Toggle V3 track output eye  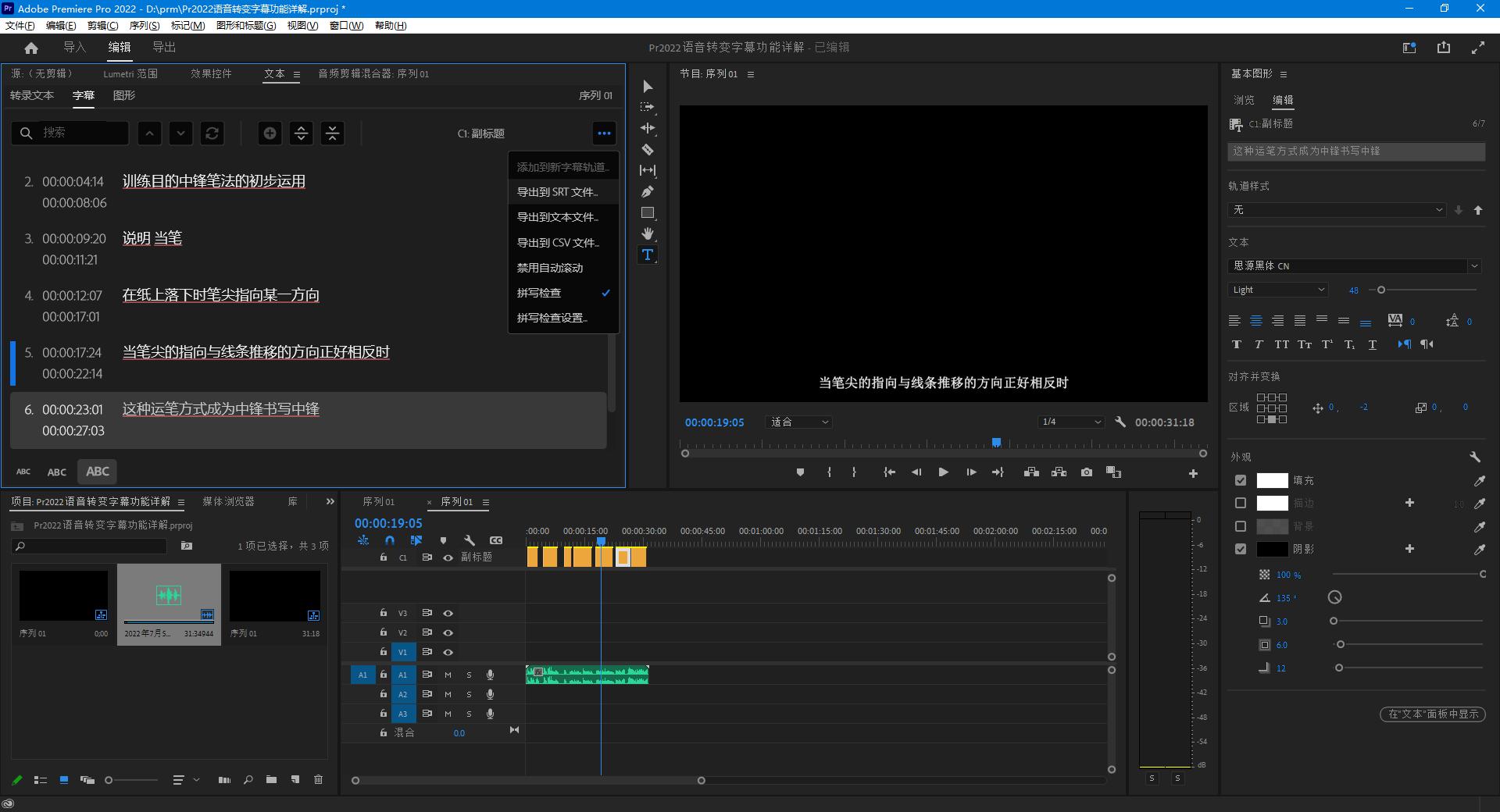coord(448,613)
